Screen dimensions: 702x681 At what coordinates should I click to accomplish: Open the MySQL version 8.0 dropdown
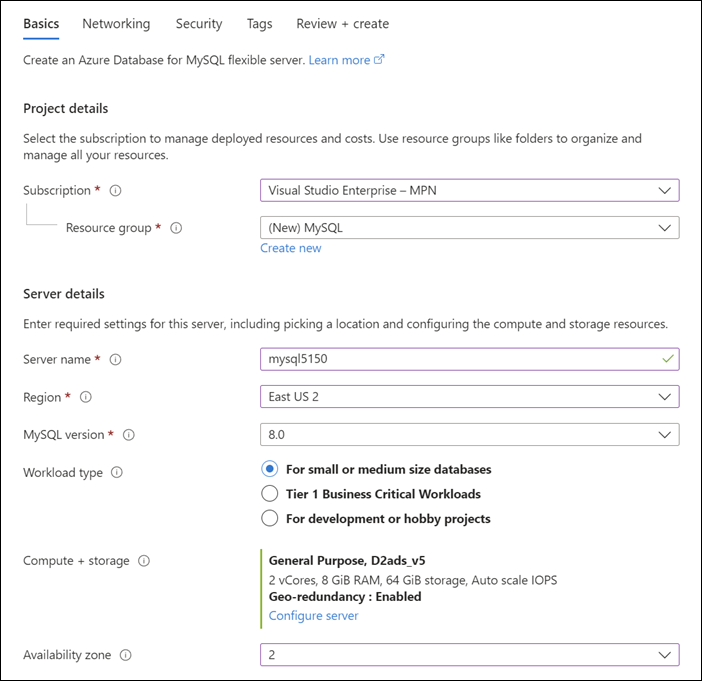pos(468,435)
